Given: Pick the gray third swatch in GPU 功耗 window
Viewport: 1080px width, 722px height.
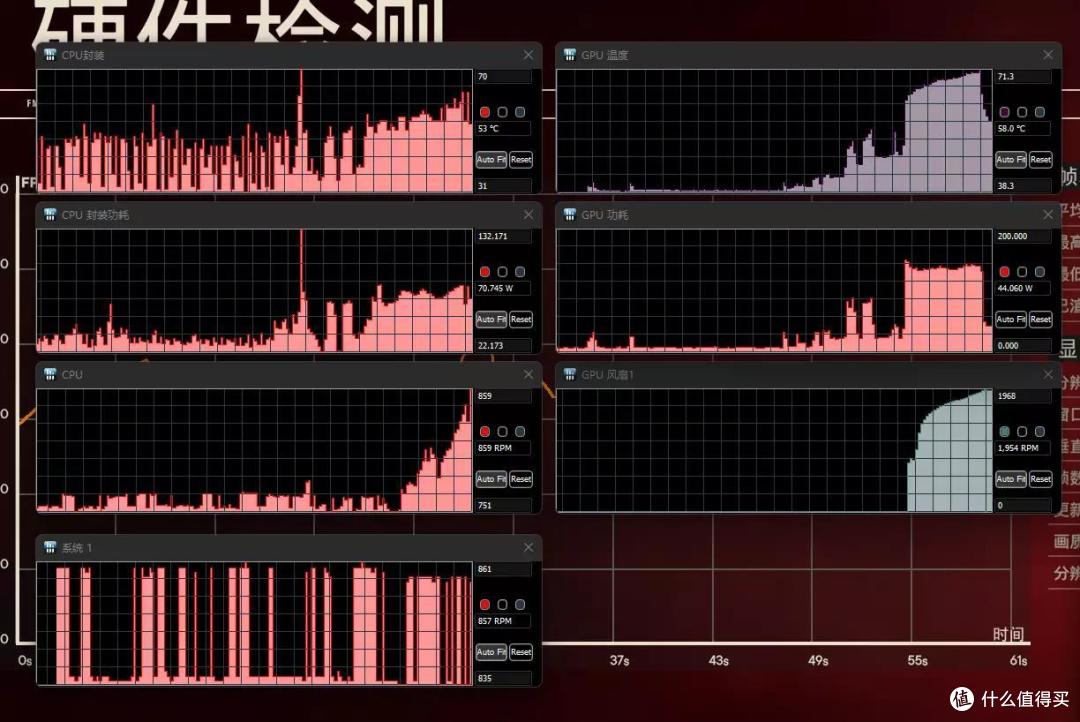Looking at the screenshot, I should pos(1039,272).
